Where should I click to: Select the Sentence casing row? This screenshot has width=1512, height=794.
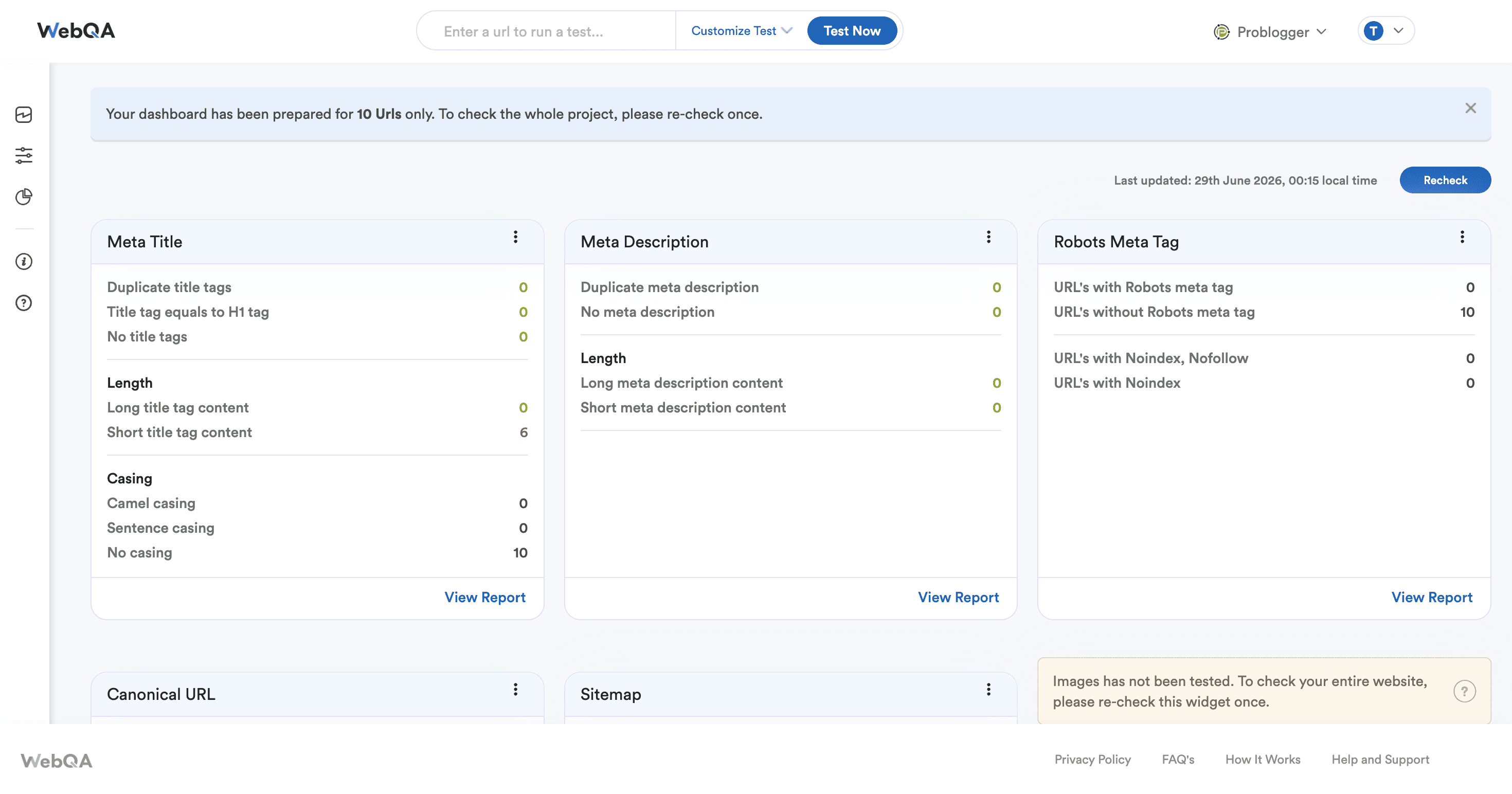(317, 528)
